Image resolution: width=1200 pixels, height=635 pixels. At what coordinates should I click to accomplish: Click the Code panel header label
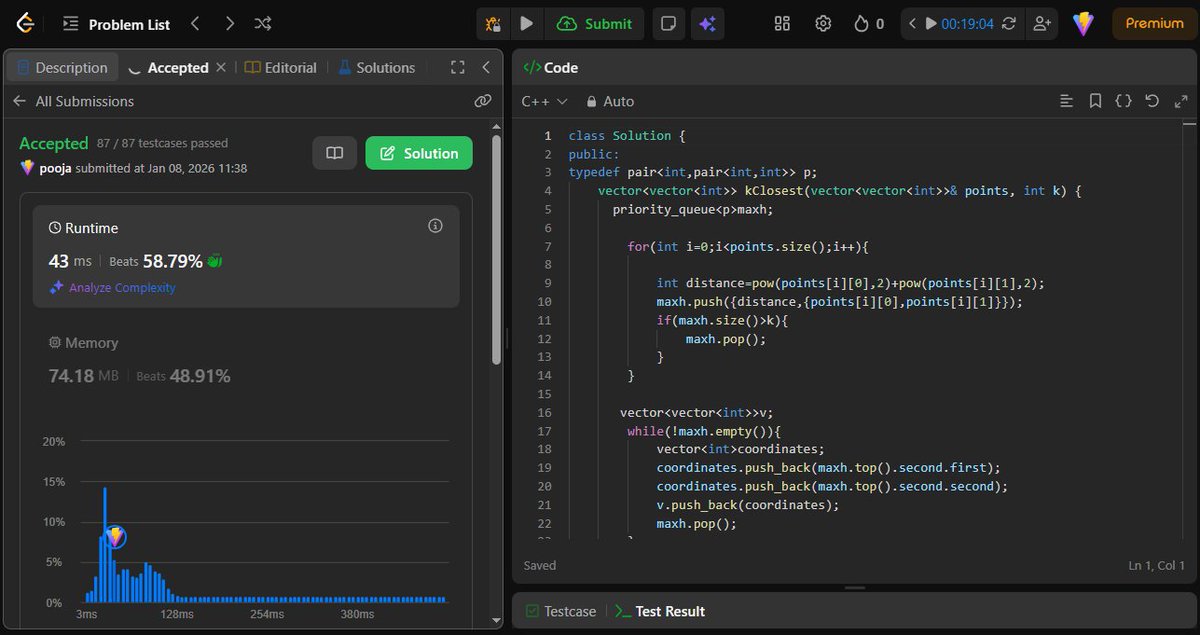tap(551, 67)
